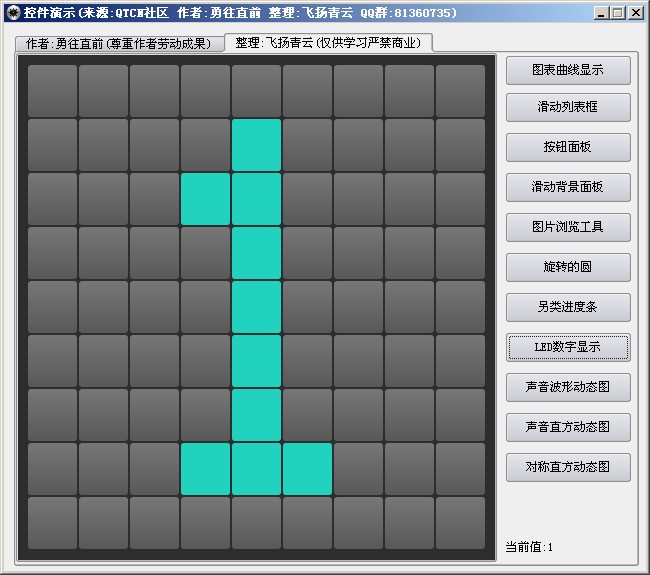The width and height of the screenshot is (650, 575).
Task: Show the 另类进度条 demo
Action: click(x=568, y=307)
